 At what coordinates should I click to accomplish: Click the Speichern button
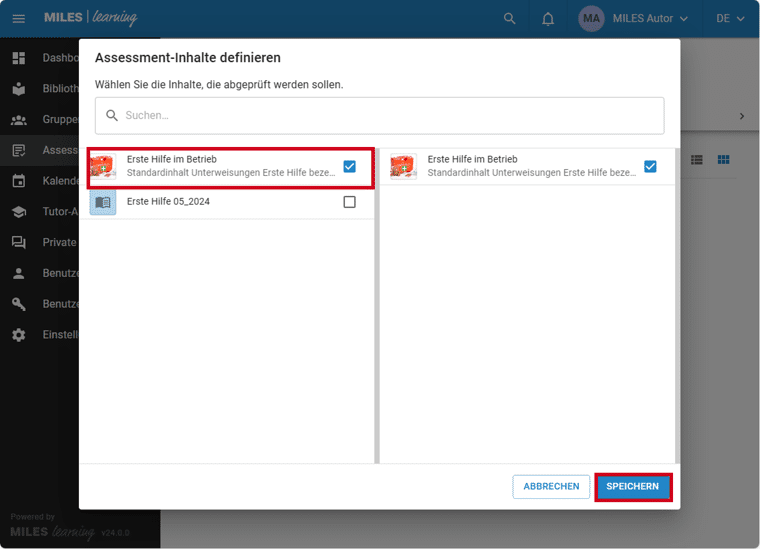[x=632, y=487]
